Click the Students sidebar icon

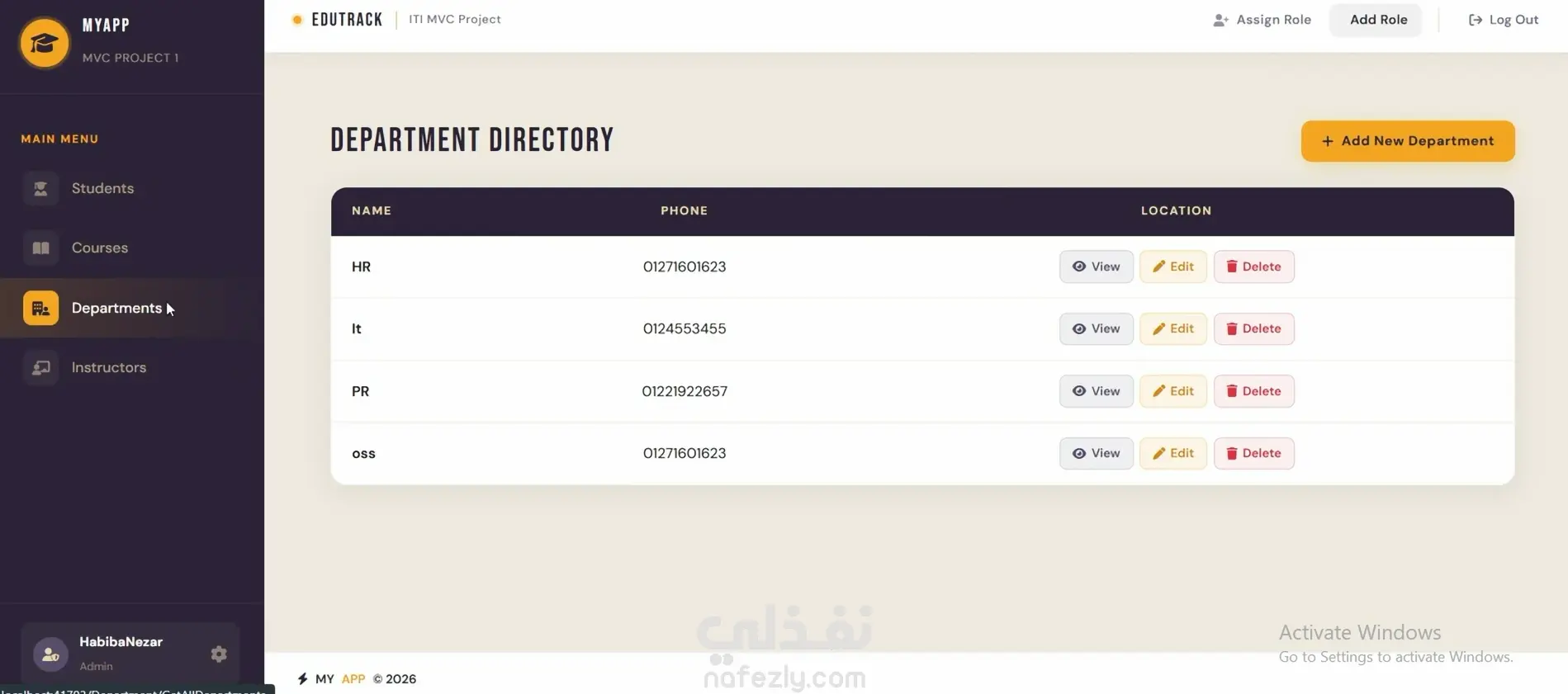pyautogui.click(x=40, y=188)
